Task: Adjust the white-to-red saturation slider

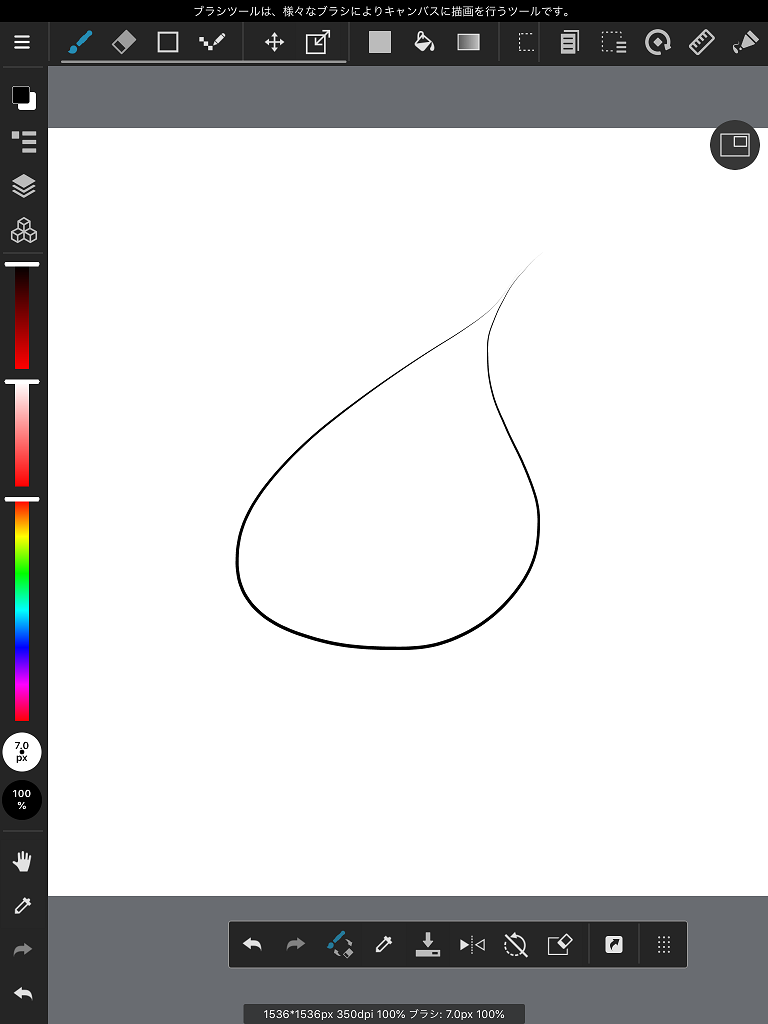Action: point(22,434)
